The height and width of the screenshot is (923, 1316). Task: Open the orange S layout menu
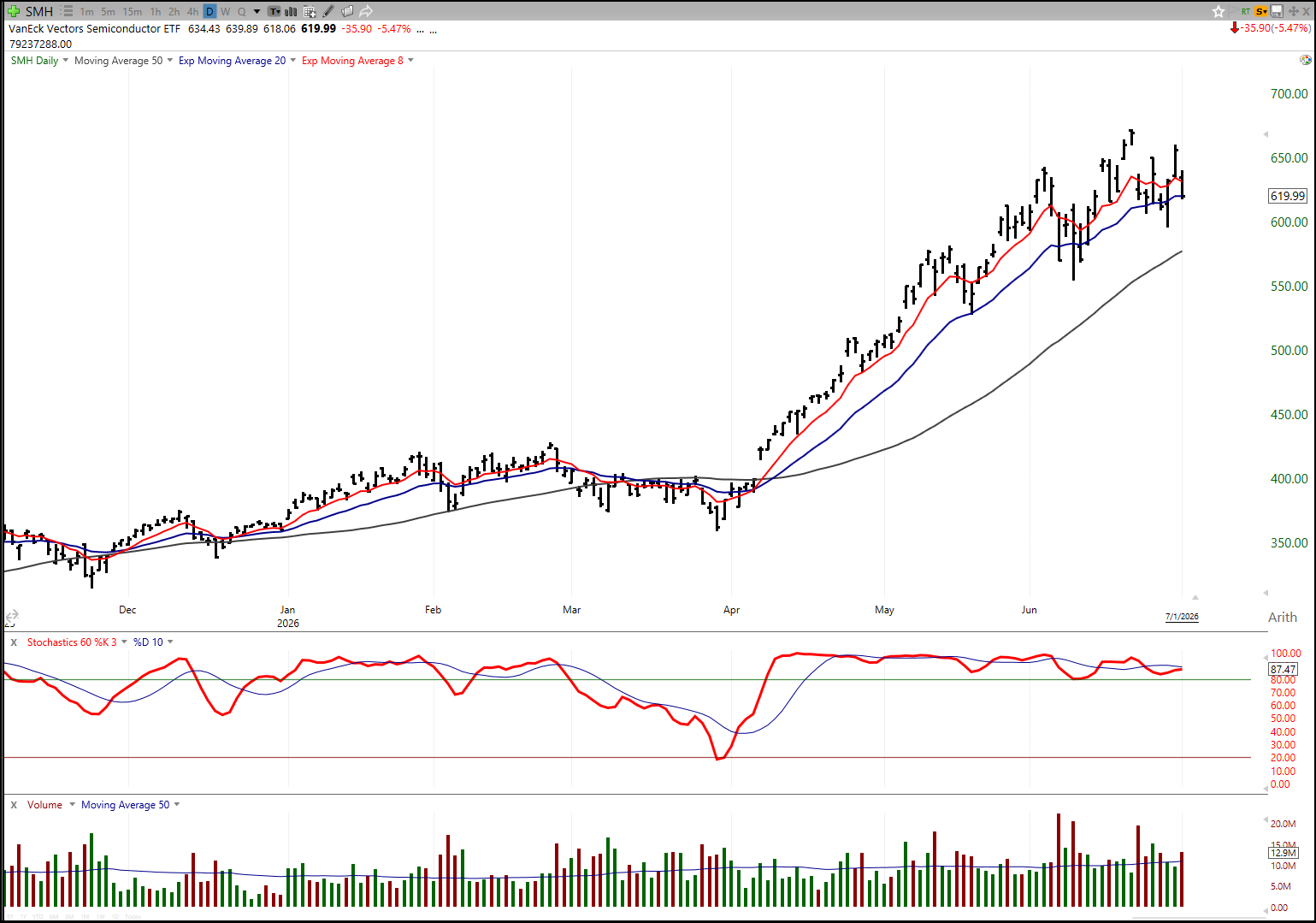click(x=1261, y=11)
